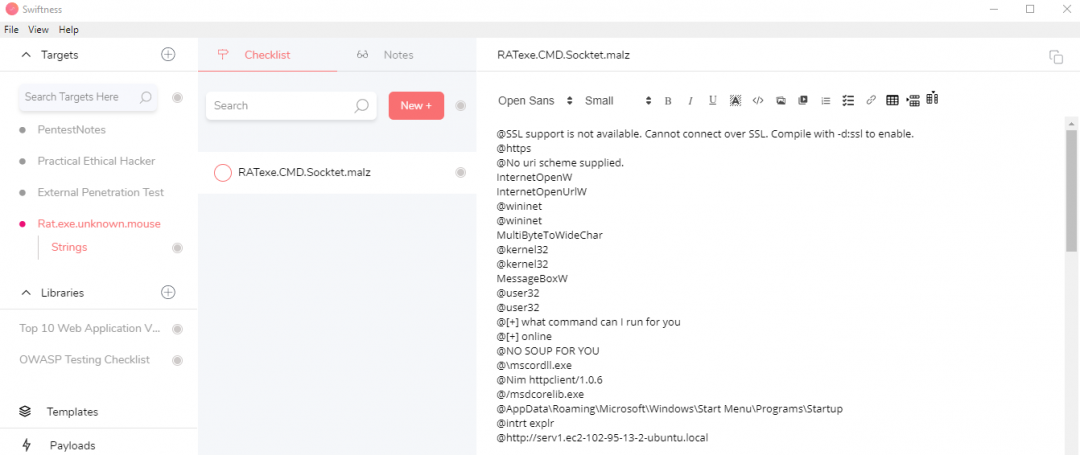Focus the Search Targets Here field
This screenshot has width=1080, height=455.
[88, 97]
